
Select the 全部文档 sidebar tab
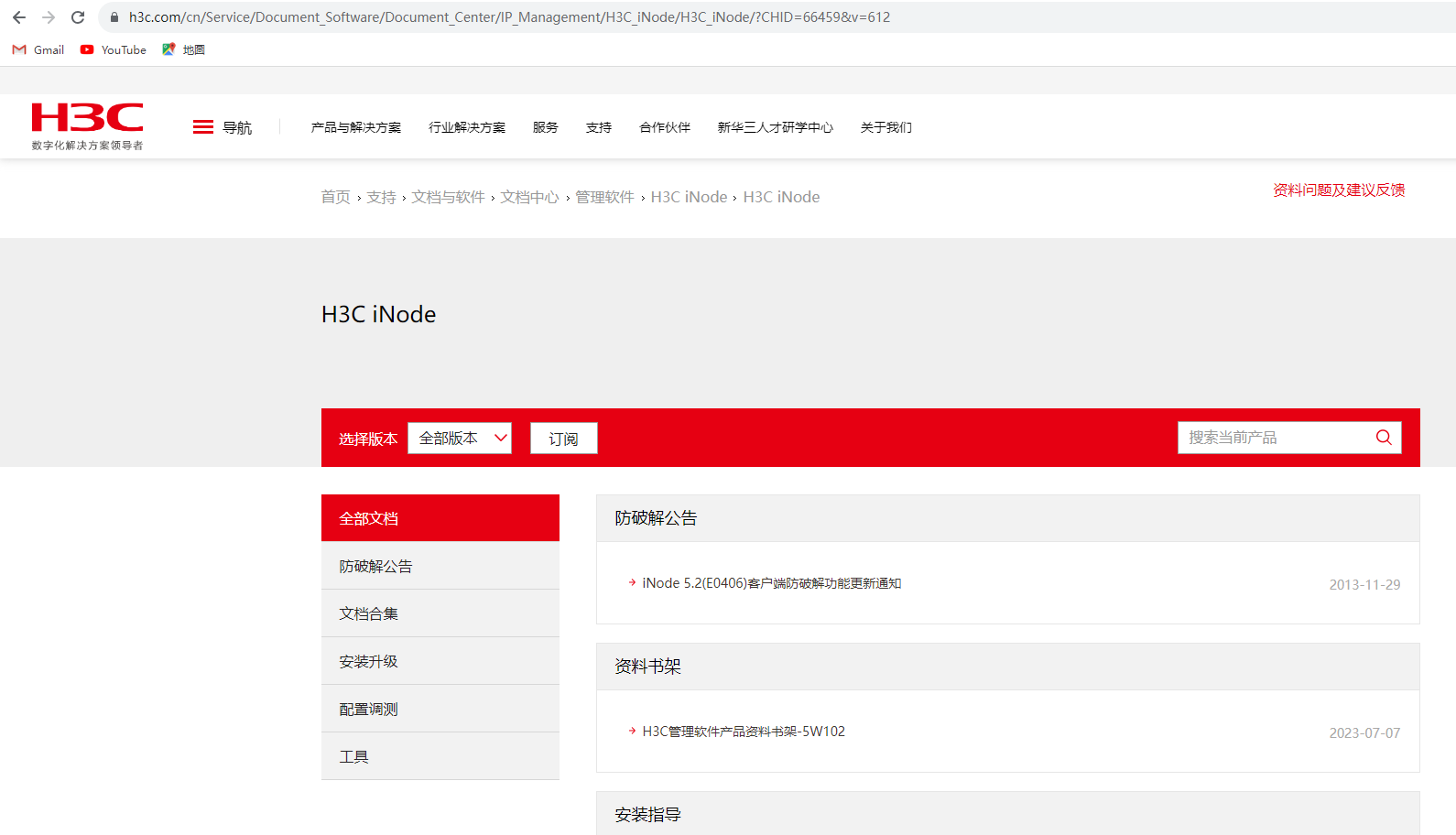[440, 518]
